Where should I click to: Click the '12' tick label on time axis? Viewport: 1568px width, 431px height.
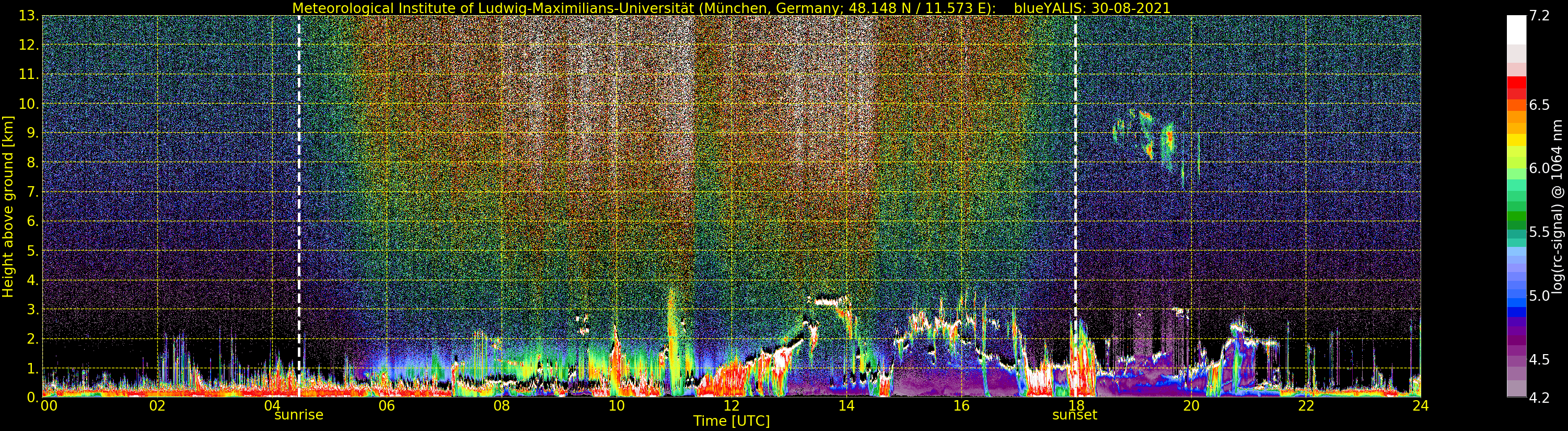pos(731,406)
